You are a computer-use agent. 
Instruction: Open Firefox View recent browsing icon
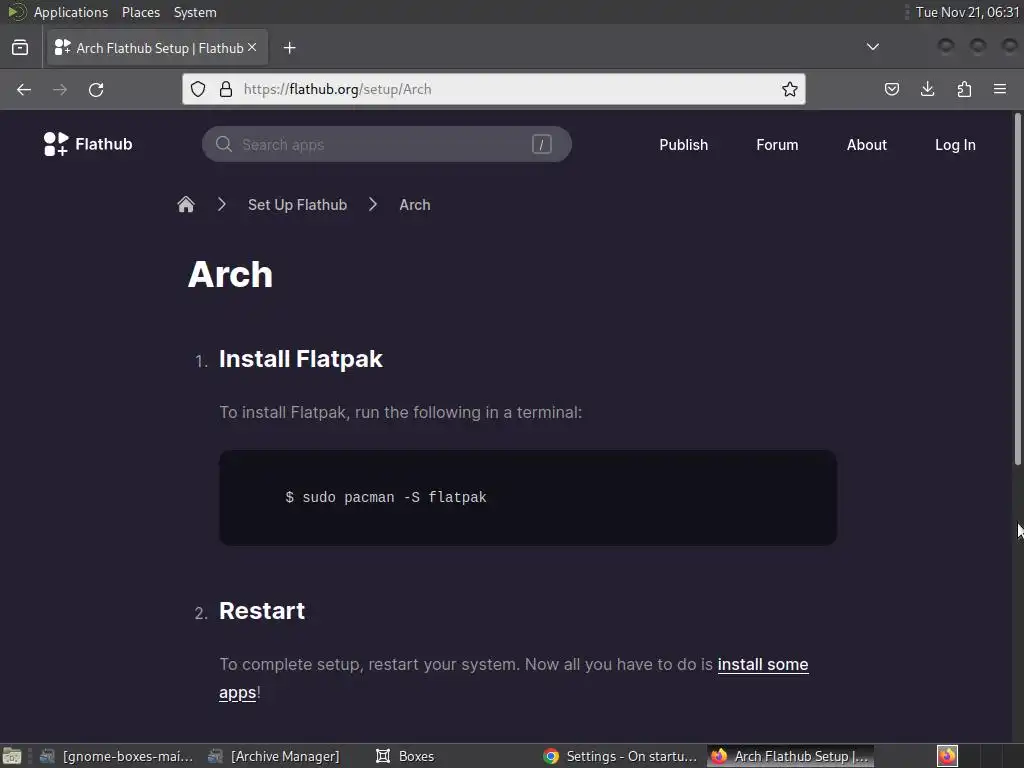point(20,48)
